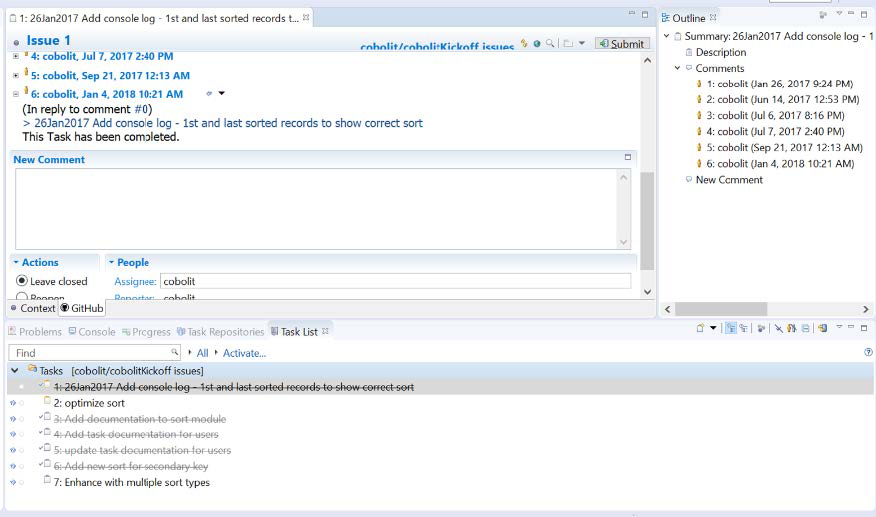Click the synchronize incoming changes icon beside Submit
Screen dimensions: 876x517
(x=523, y=43)
